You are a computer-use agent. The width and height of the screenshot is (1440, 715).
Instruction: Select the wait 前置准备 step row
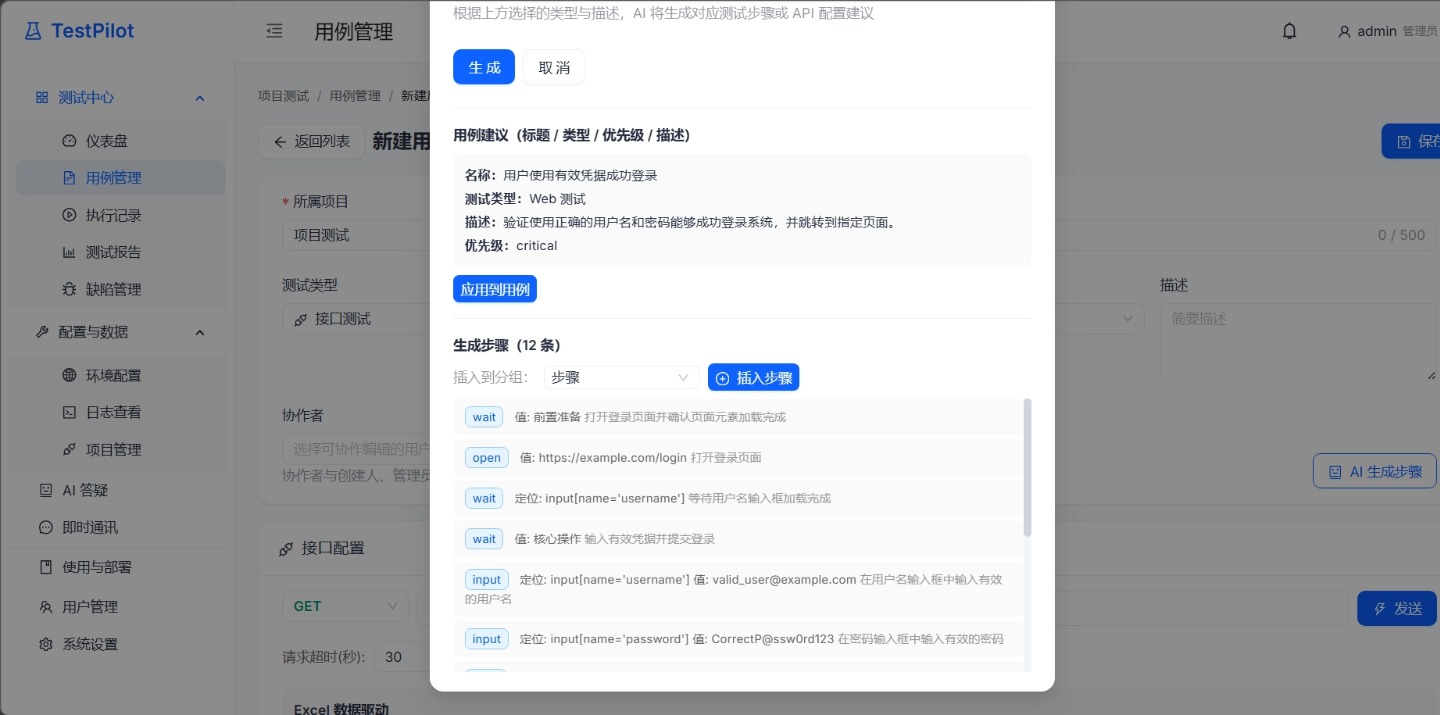pos(738,417)
